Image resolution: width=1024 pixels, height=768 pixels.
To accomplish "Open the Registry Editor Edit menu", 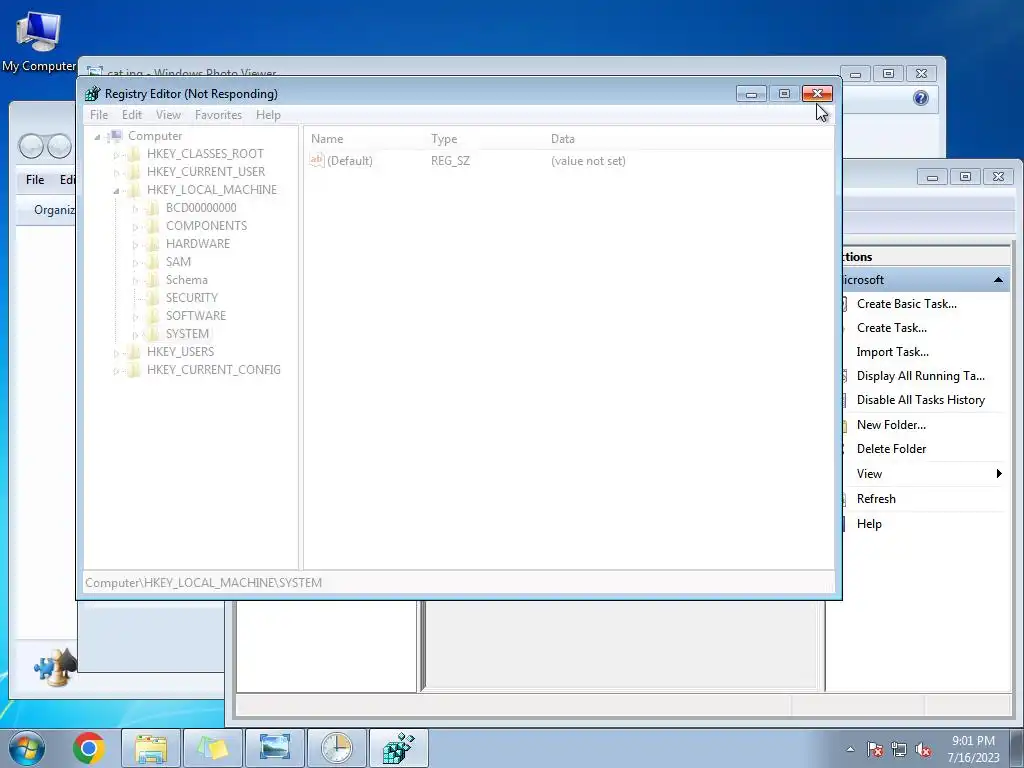I will [x=132, y=115].
